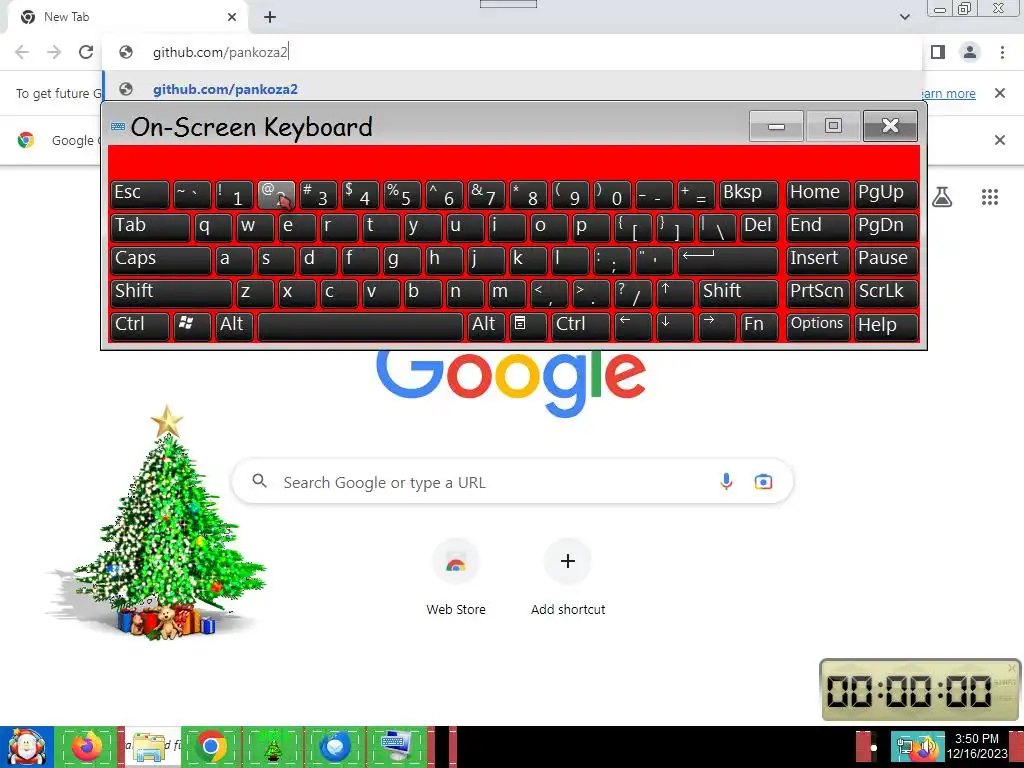
Task: Hit the right arrow key
Action: [717, 326]
